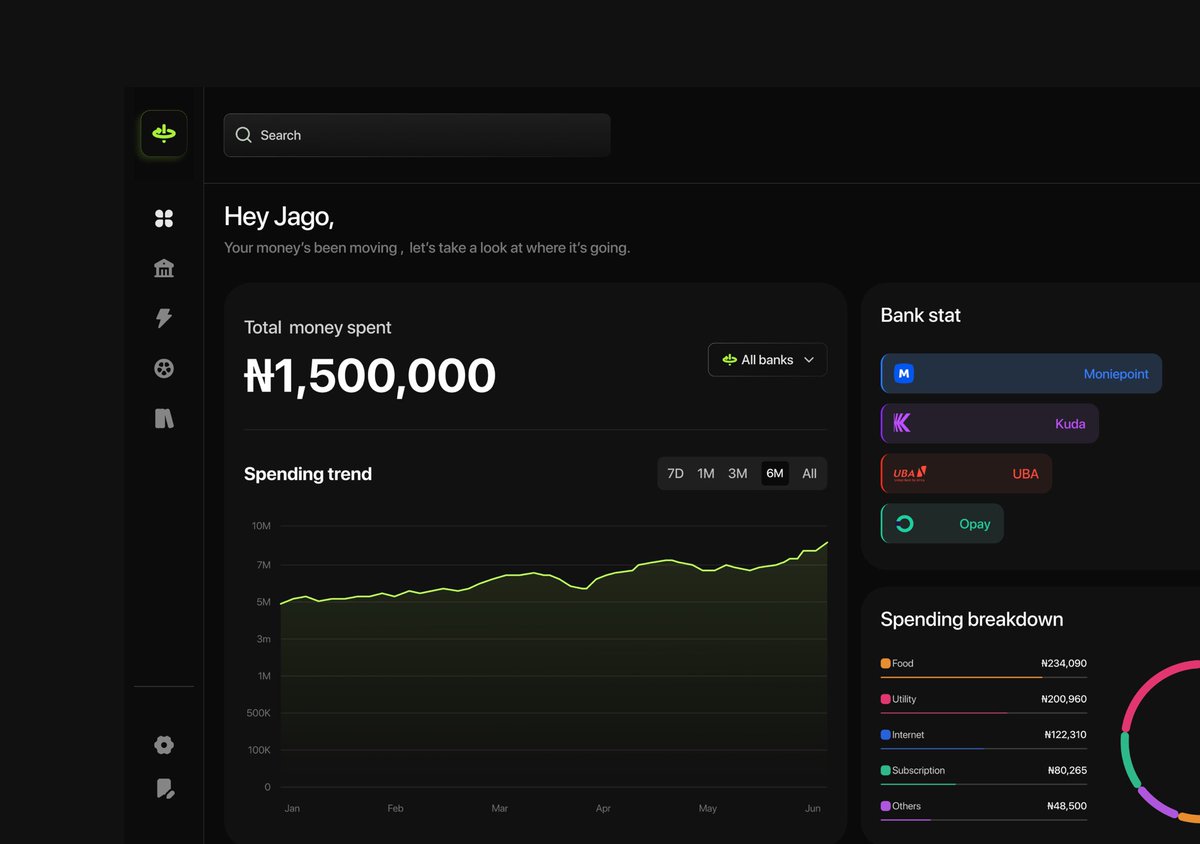Click the ₦48,500 Others amount
1200x844 pixels.
click(x=1067, y=806)
